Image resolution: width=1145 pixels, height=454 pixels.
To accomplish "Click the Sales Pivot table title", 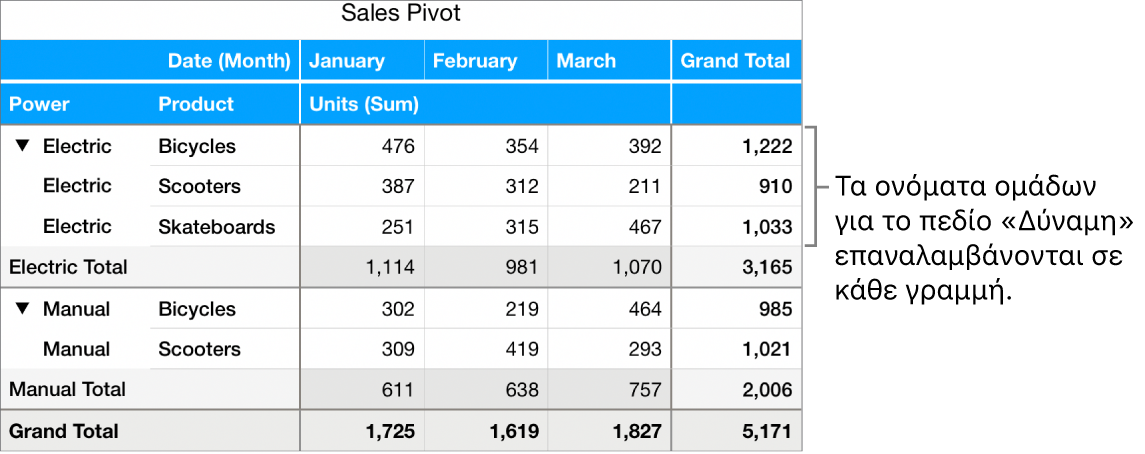I will coord(401,14).
